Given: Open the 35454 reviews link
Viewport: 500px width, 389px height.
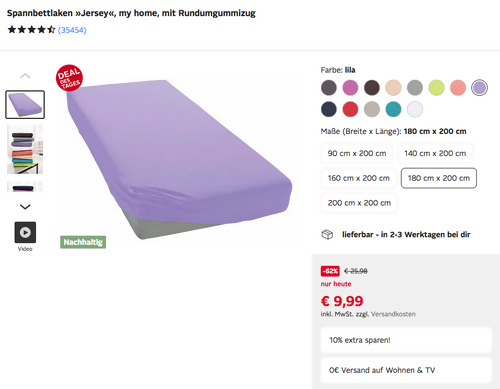Looking at the screenshot, I should pos(72,30).
